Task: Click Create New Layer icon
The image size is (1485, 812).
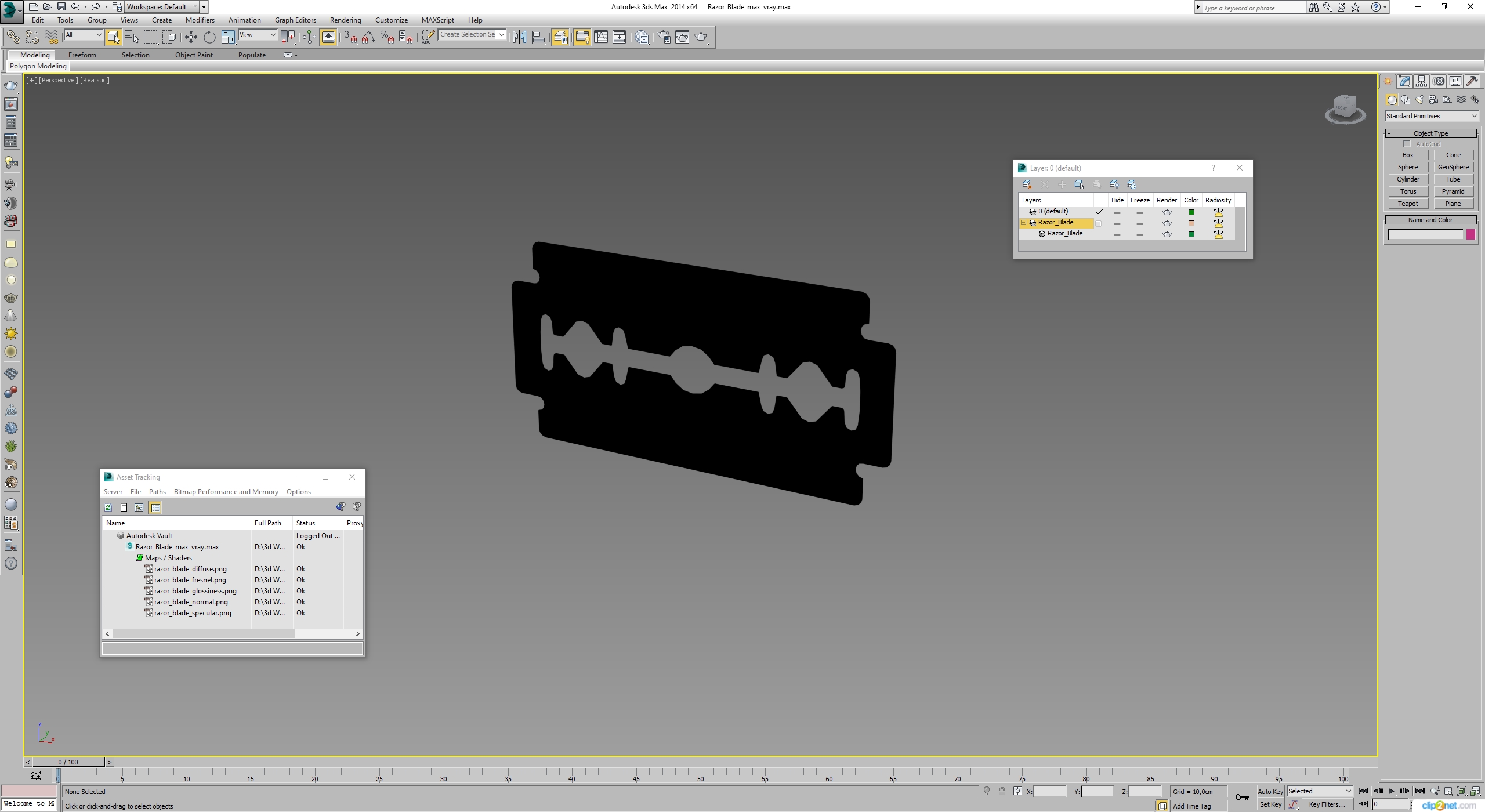Action: click(x=1027, y=184)
